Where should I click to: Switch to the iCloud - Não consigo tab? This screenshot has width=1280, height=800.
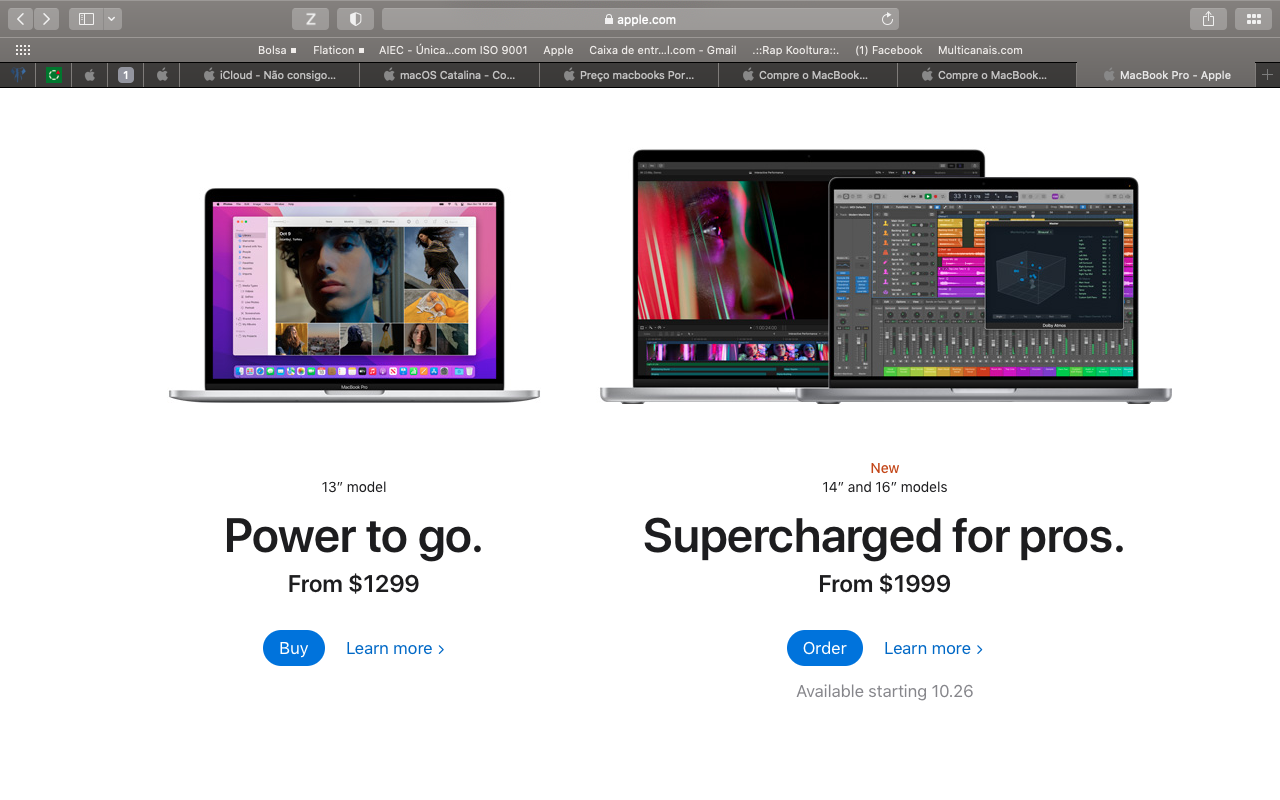pyautogui.click(x=270, y=75)
